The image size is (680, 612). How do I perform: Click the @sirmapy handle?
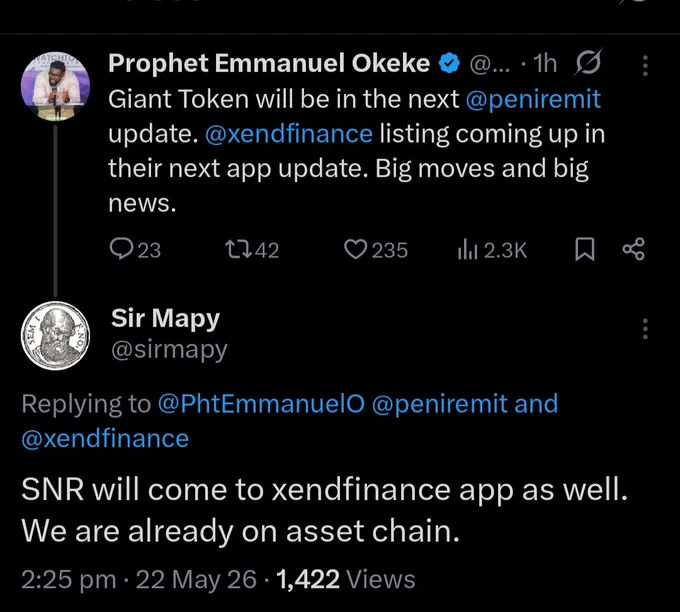(x=169, y=350)
